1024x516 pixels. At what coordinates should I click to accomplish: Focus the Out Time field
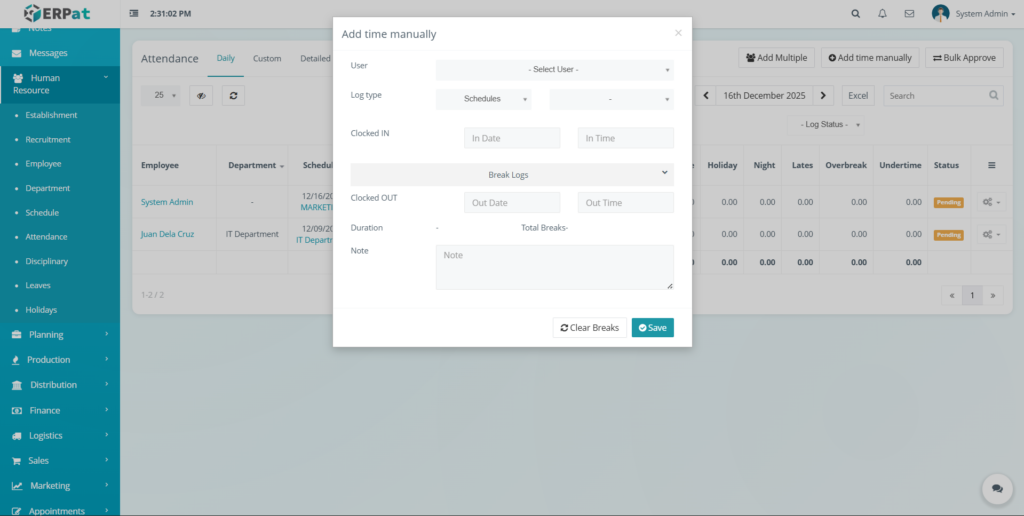click(x=626, y=202)
